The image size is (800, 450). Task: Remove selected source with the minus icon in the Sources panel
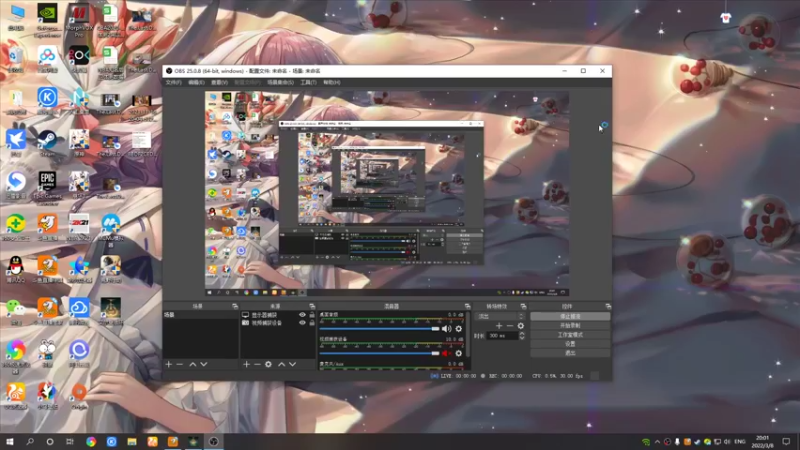(x=257, y=364)
